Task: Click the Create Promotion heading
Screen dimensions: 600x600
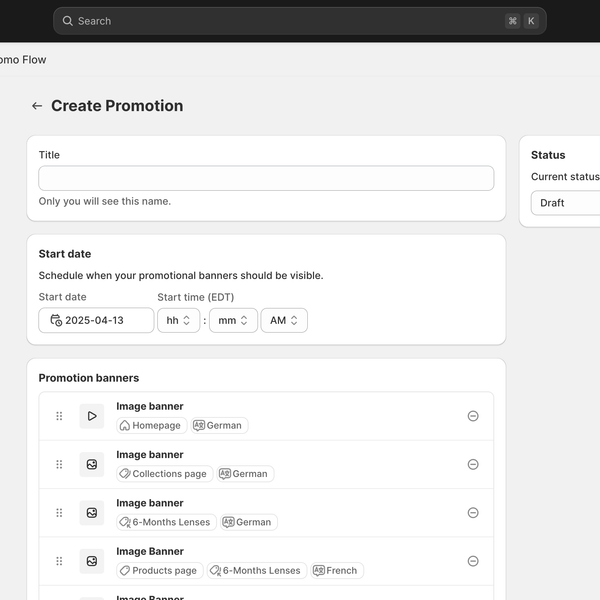Action: (117, 106)
